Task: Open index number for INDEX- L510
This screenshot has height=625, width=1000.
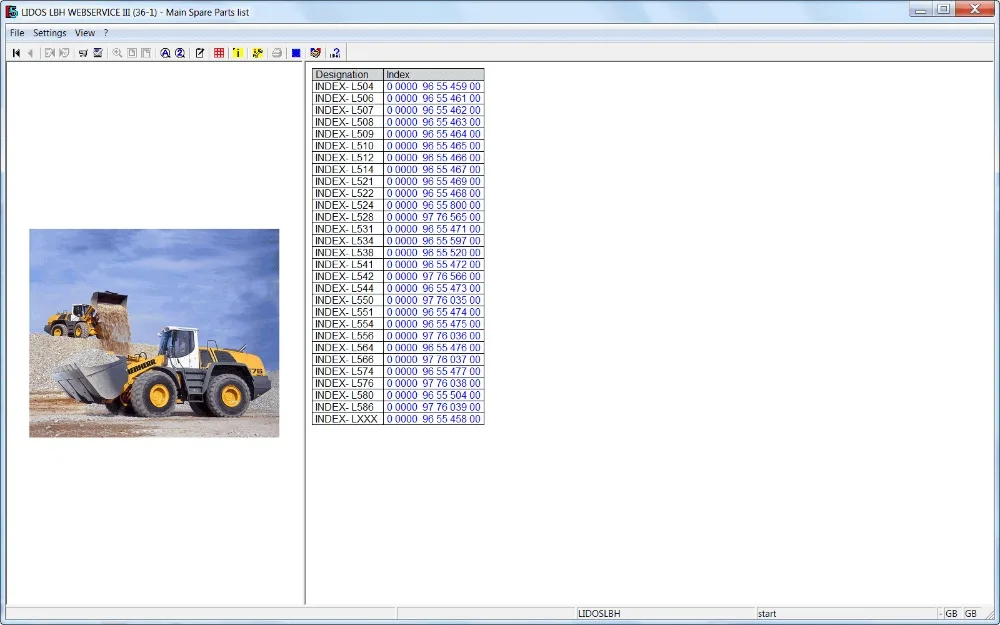Action: coord(434,145)
